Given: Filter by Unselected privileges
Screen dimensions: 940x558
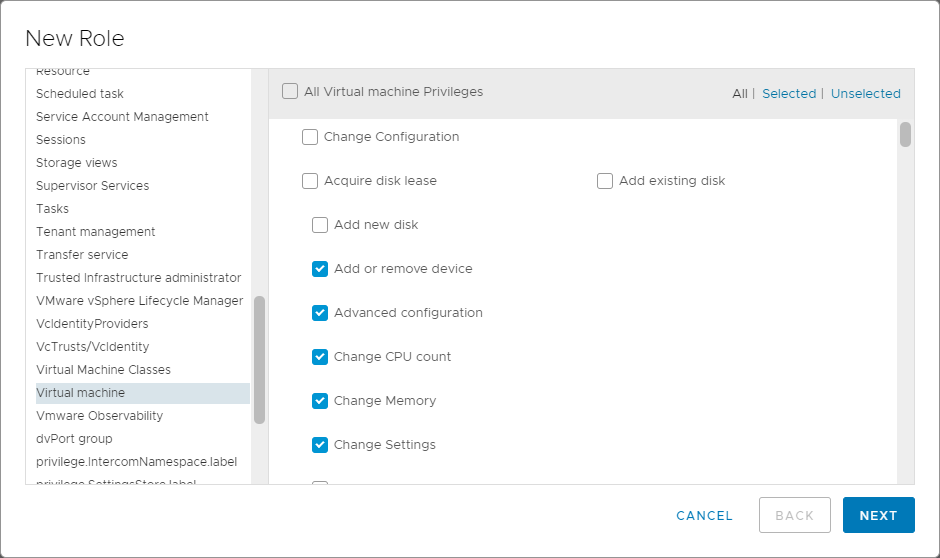Looking at the screenshot, I should click(865, 94).
